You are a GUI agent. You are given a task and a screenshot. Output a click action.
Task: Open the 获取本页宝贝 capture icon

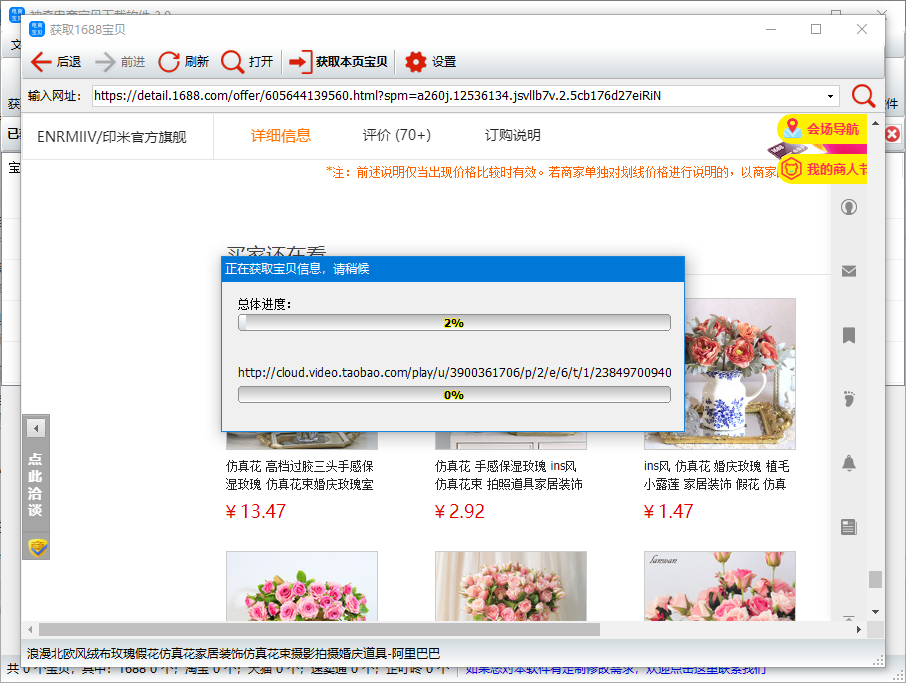(x=300, y=61)
